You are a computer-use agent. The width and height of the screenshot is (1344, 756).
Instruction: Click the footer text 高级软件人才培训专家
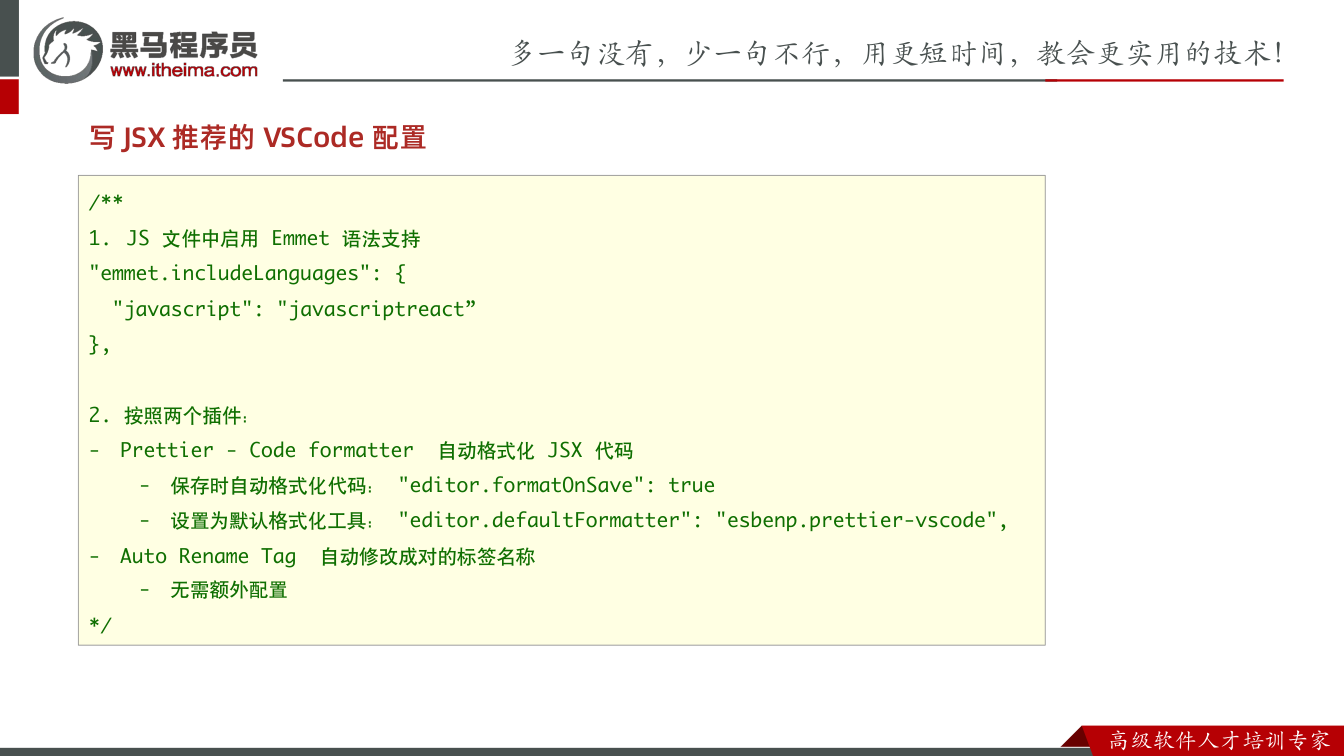click(x=1220, y=740)
